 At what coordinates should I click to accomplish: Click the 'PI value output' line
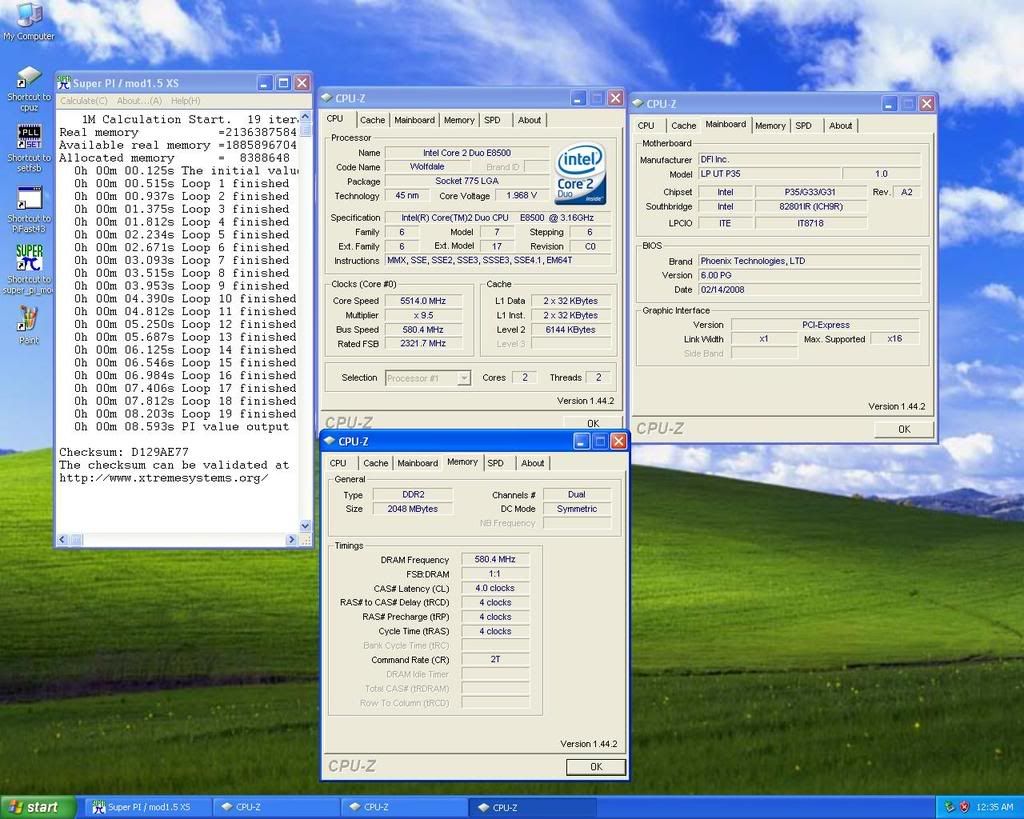pos(182,426)
